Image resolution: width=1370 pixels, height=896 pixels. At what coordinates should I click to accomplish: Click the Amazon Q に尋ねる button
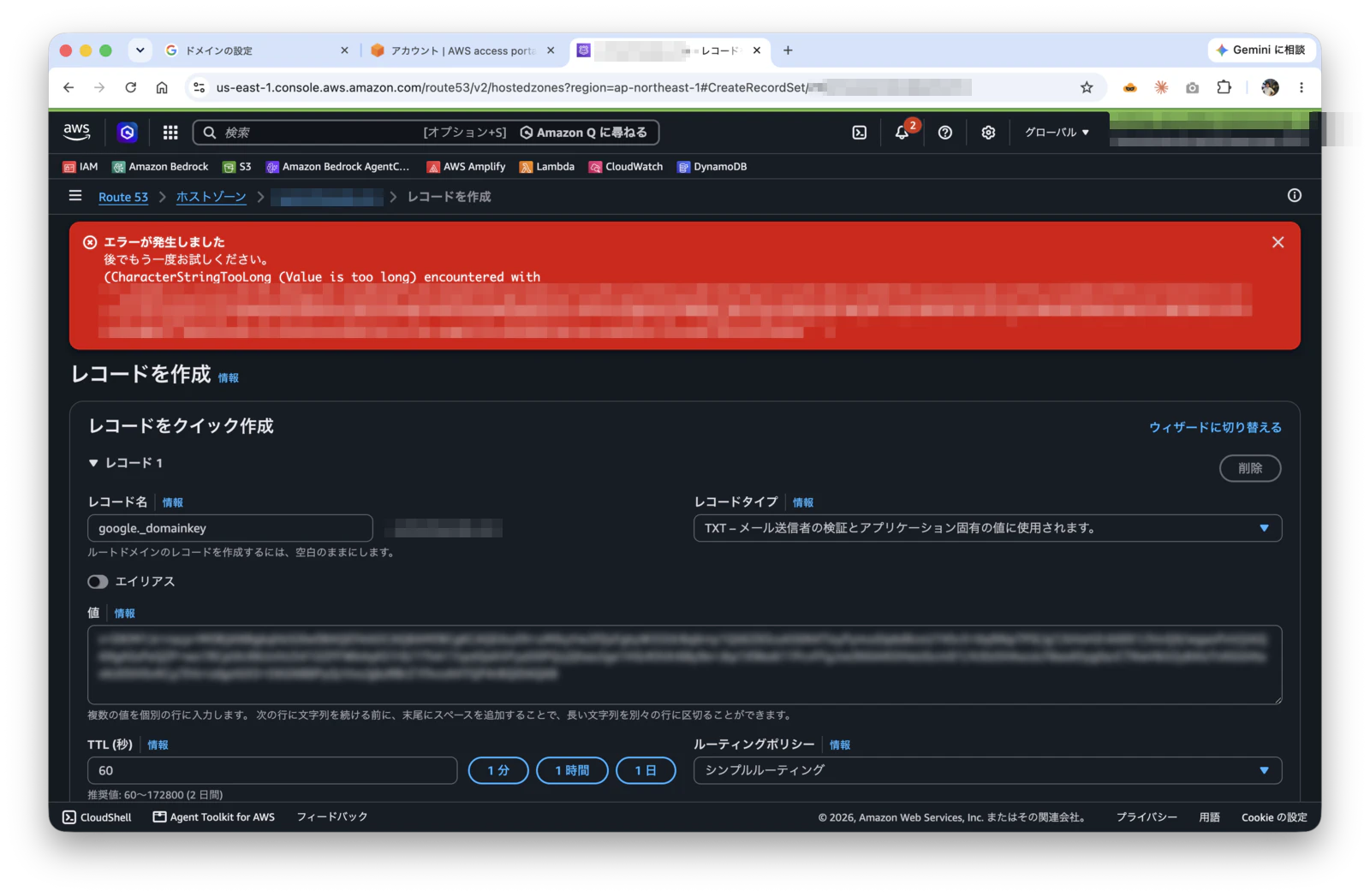584,132
